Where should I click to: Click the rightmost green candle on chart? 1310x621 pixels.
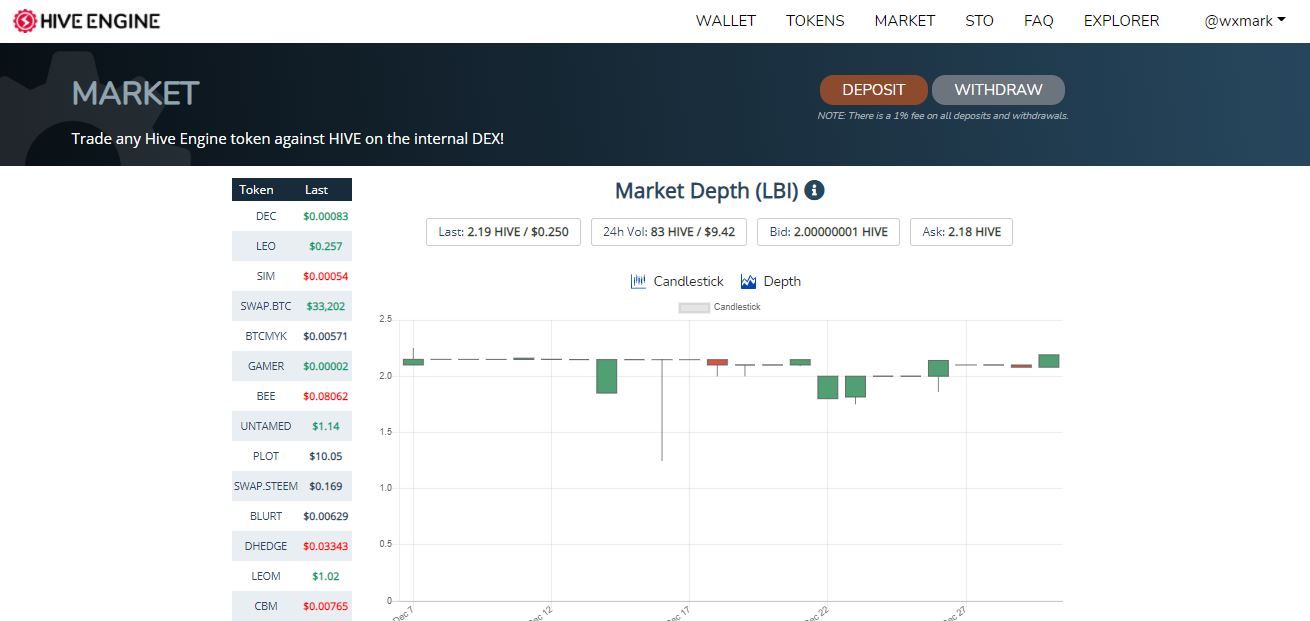[1049, 361]
